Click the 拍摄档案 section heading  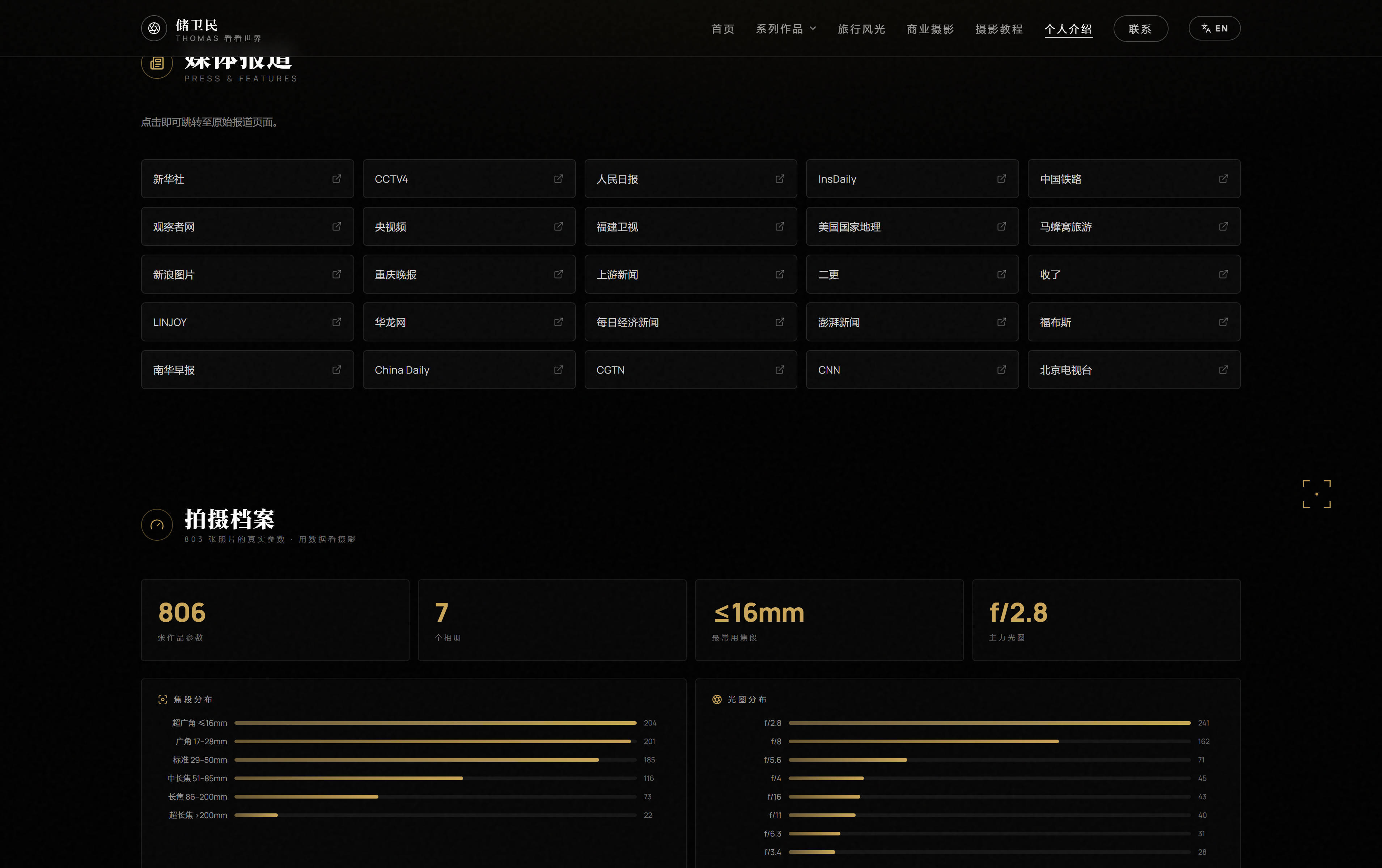(x=230, y=519)
